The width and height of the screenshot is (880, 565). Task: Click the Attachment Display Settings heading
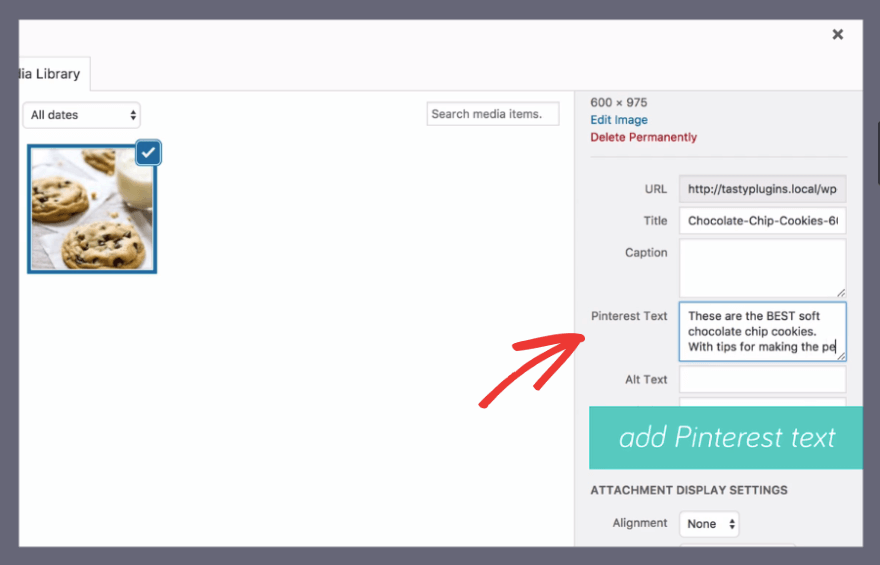tap(689, 490)
